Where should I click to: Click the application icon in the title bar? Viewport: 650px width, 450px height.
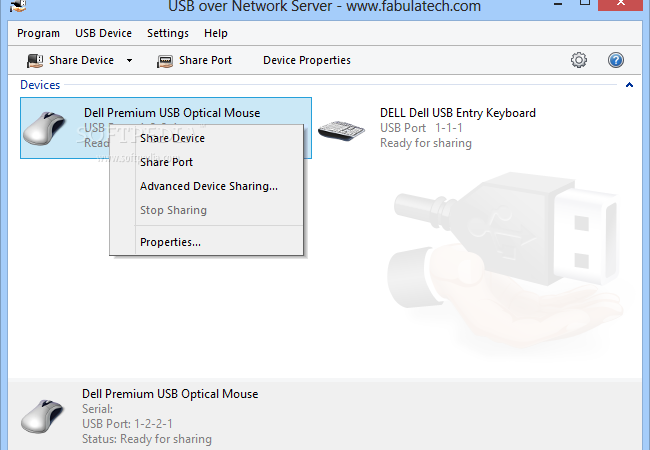point(17,5)
